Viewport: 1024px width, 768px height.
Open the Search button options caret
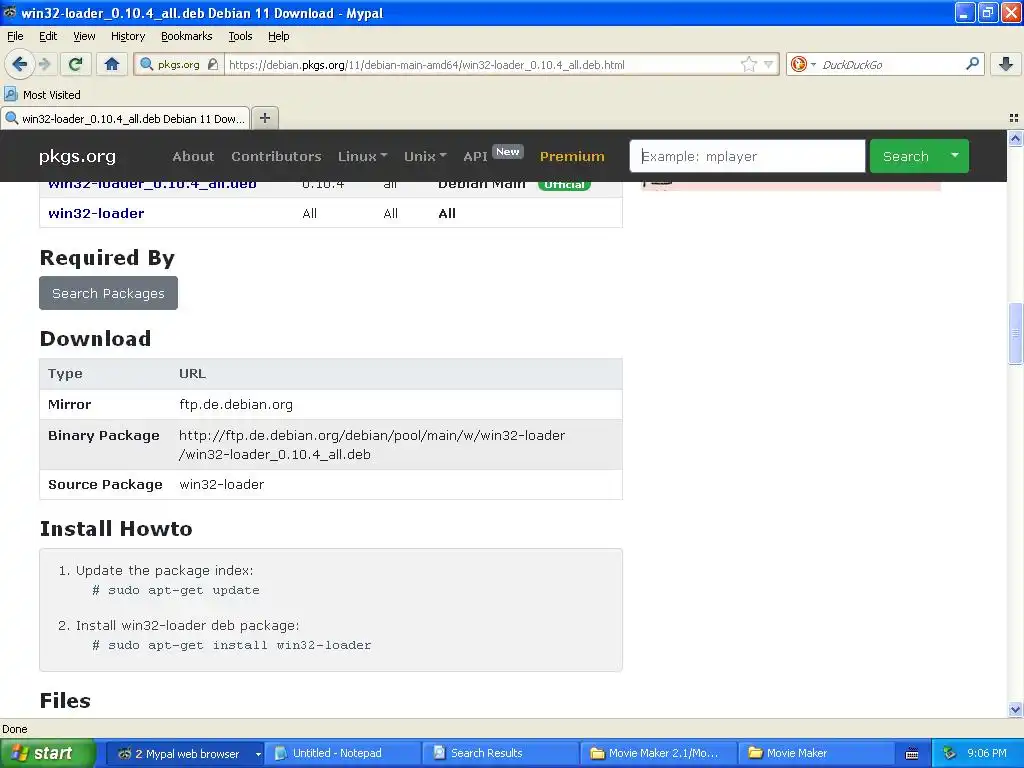[955, 156]
